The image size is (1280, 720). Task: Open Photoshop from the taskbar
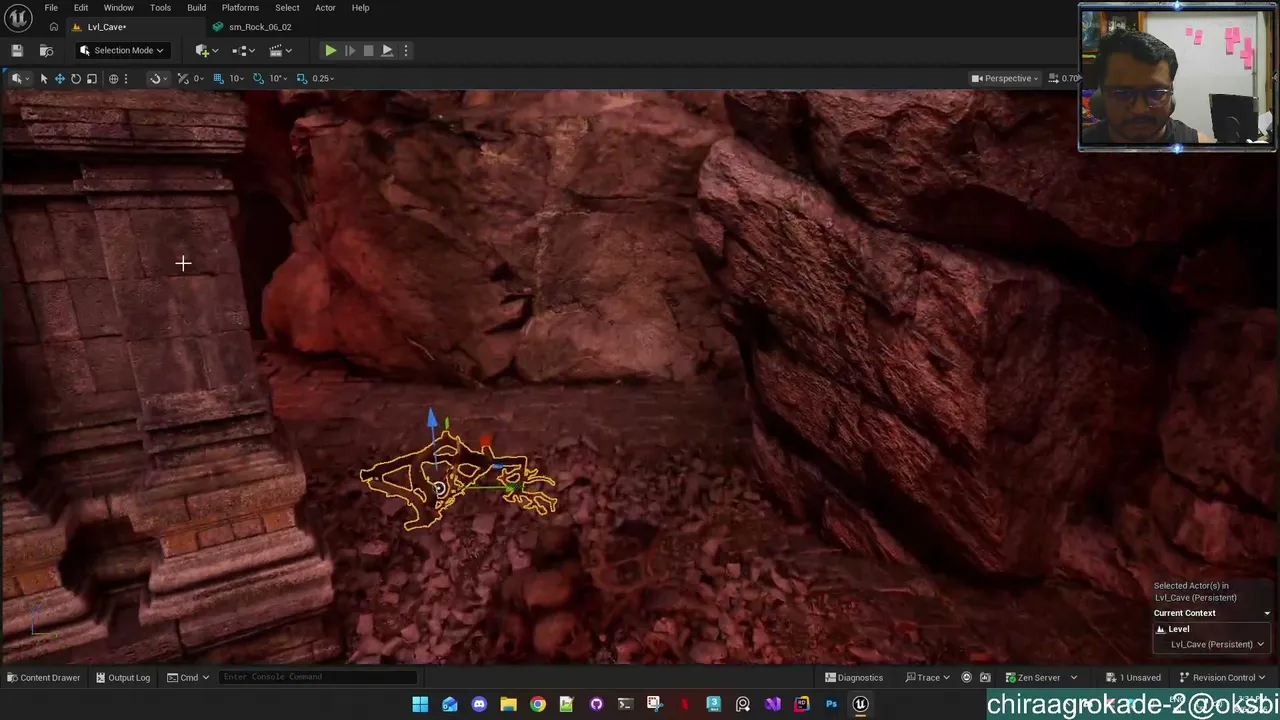(831, 704)
